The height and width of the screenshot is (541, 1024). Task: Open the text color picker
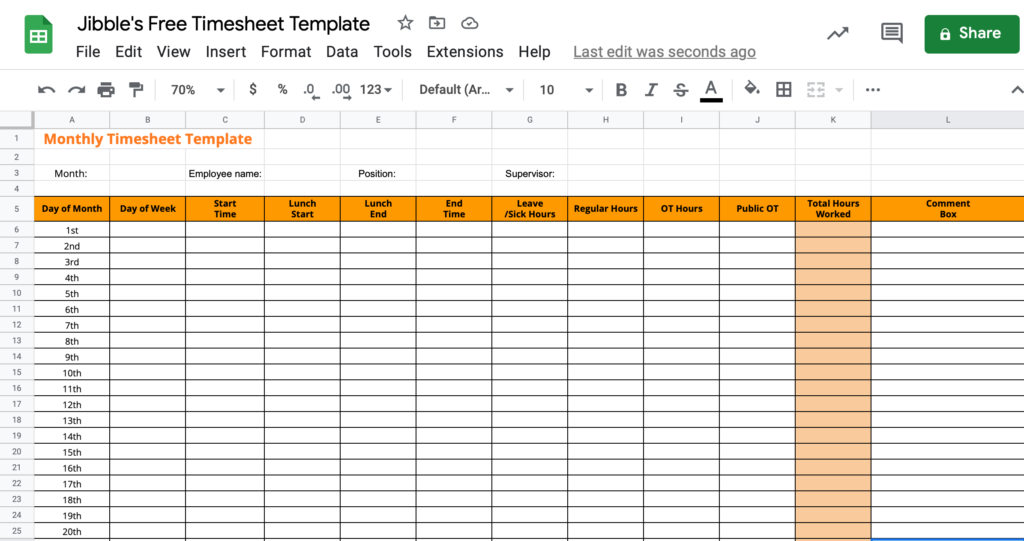(x=711, y=90)
